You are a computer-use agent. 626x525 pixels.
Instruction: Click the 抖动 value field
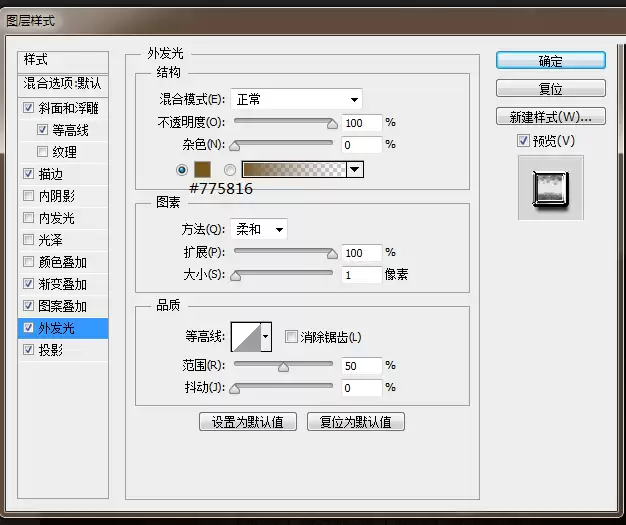pyautogui.click(x=362, y=388)
